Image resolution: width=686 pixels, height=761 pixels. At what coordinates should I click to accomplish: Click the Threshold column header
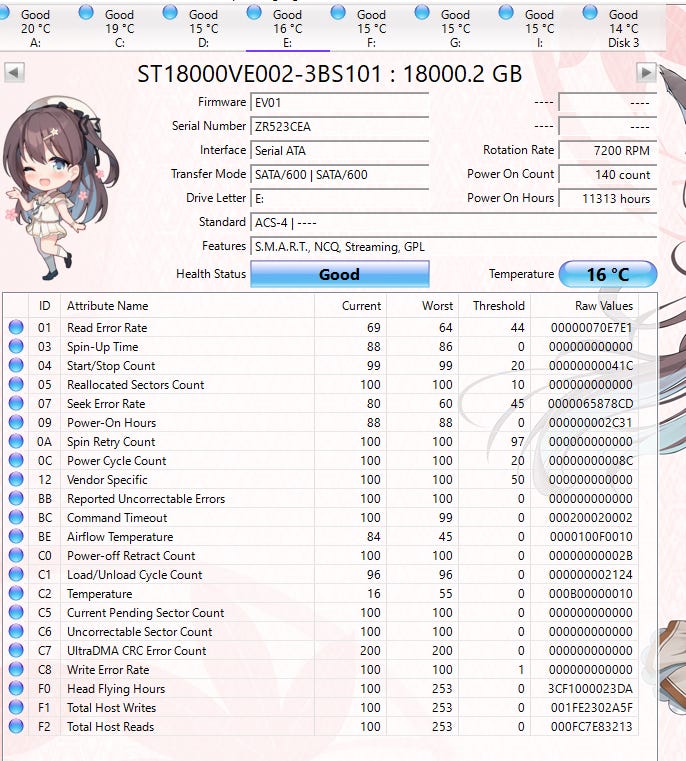click(x=495, y=306)
